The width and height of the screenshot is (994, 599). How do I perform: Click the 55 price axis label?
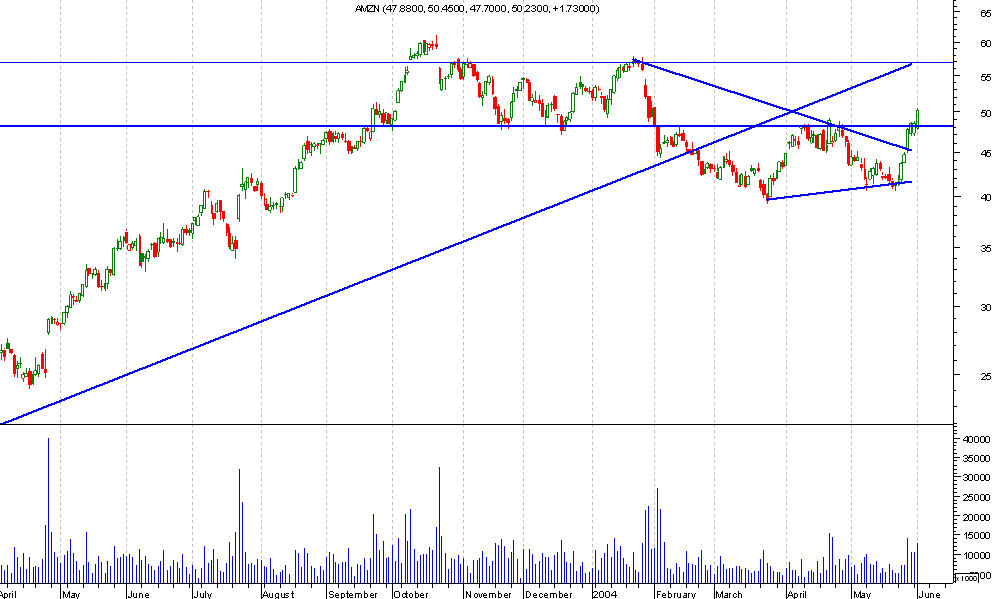coord(986,77)
